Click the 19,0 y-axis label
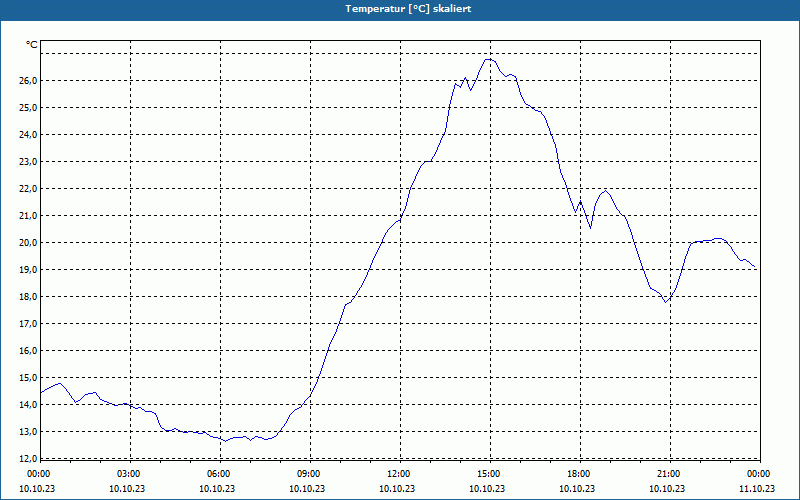This screenshot has width=800, height=500. click(x=28, y=270)
